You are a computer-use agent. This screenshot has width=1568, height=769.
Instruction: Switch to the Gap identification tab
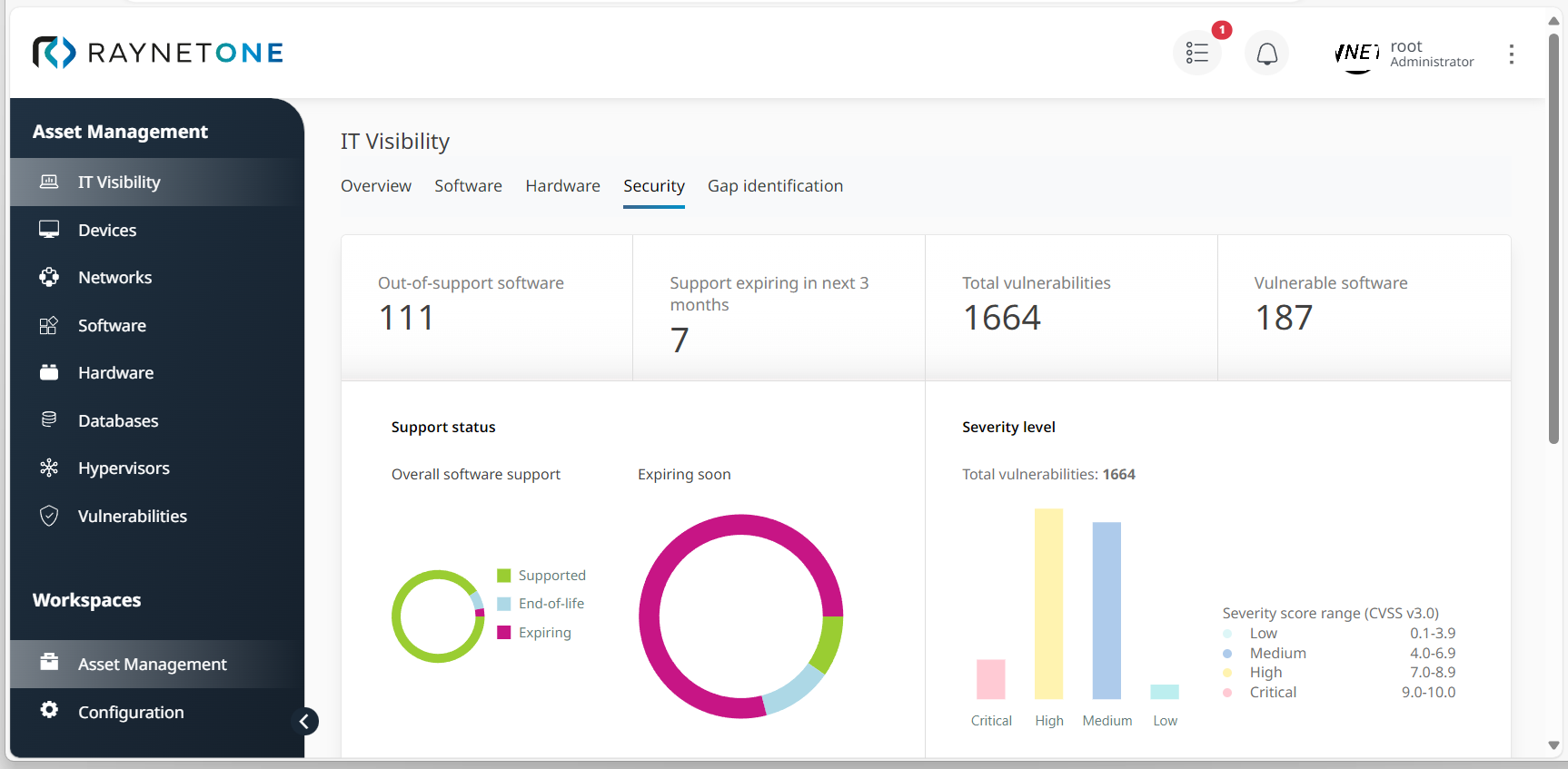775,186
